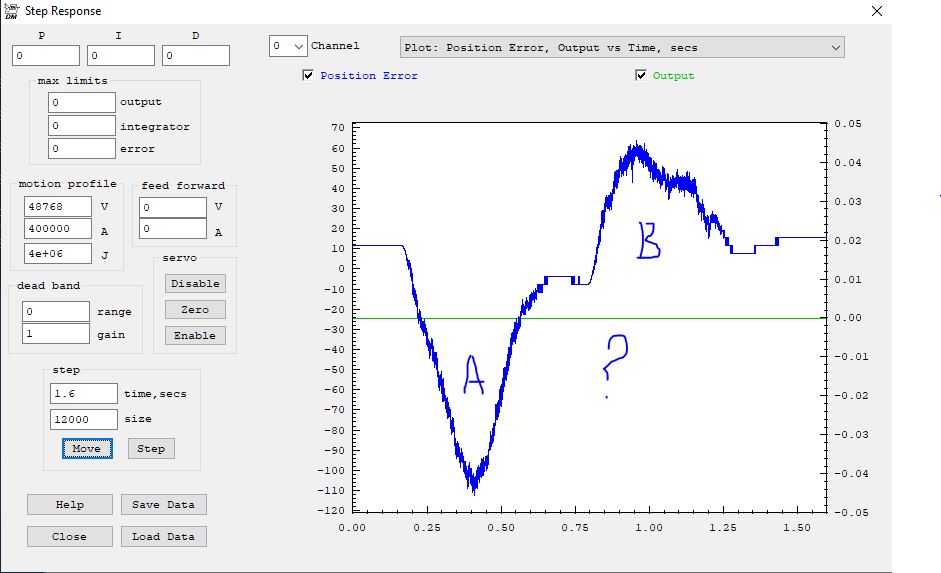The height and width of the screenshot is (573, 941).
Task: Click the Move button
Action: (86, 448)
